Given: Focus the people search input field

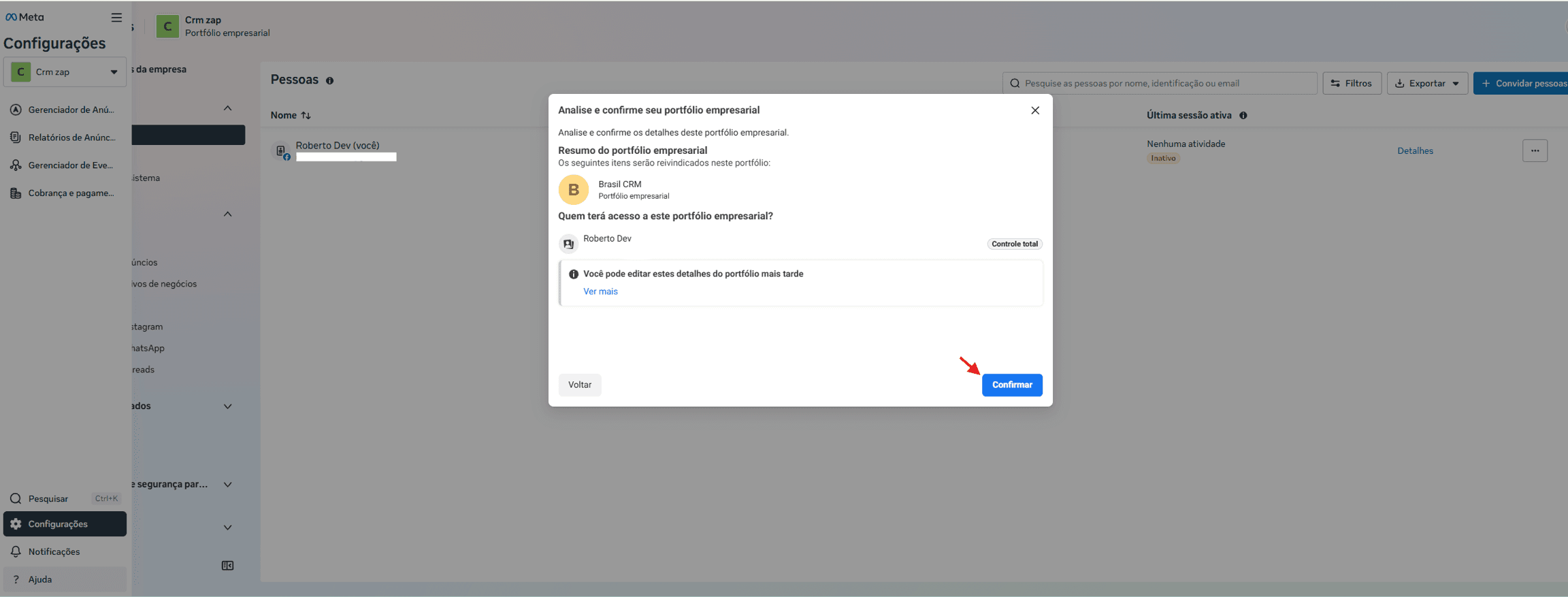Looking at the screenshot, I should [1160, 83].
